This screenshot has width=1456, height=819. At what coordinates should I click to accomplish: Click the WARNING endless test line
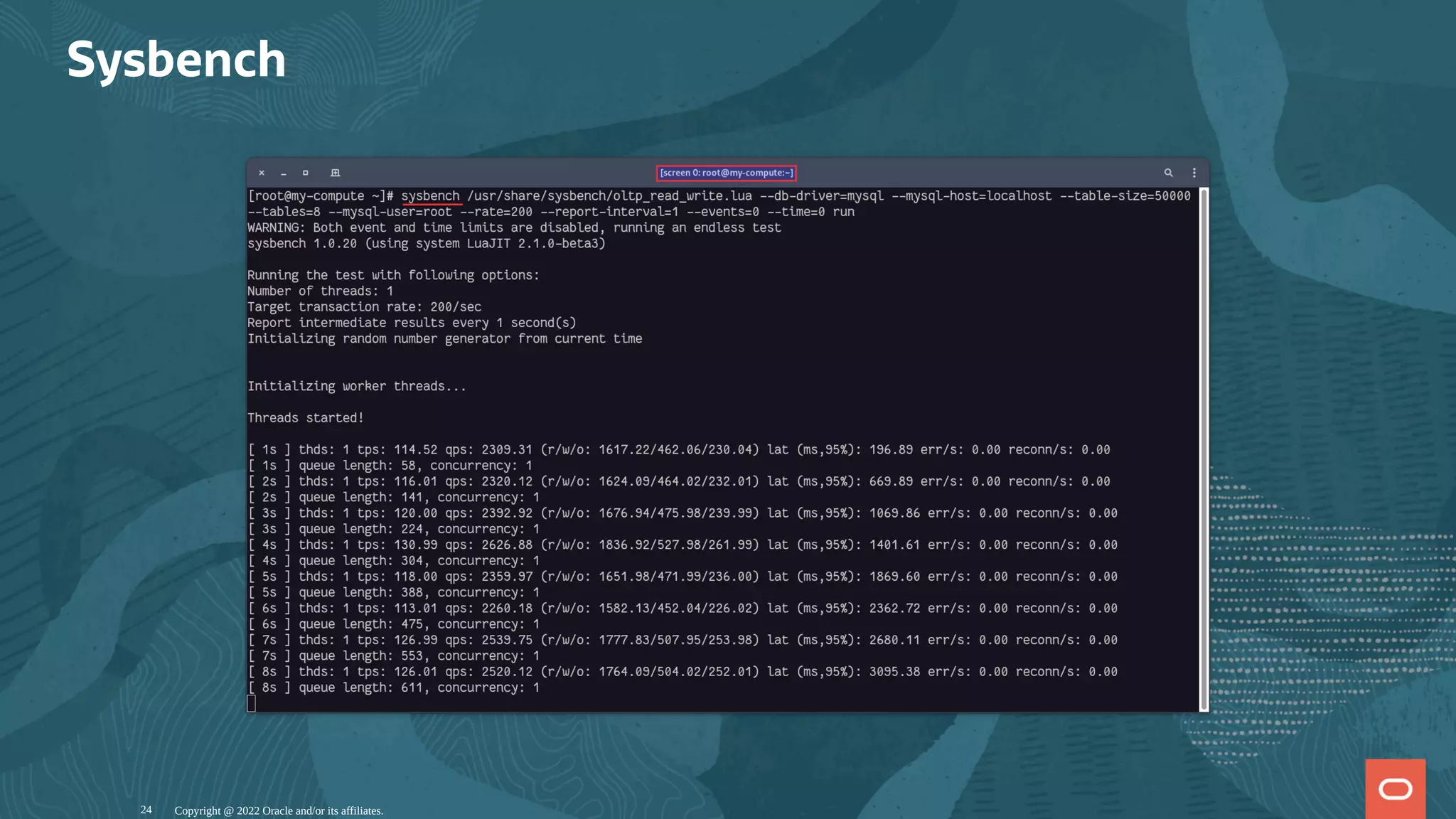[514, 227]
